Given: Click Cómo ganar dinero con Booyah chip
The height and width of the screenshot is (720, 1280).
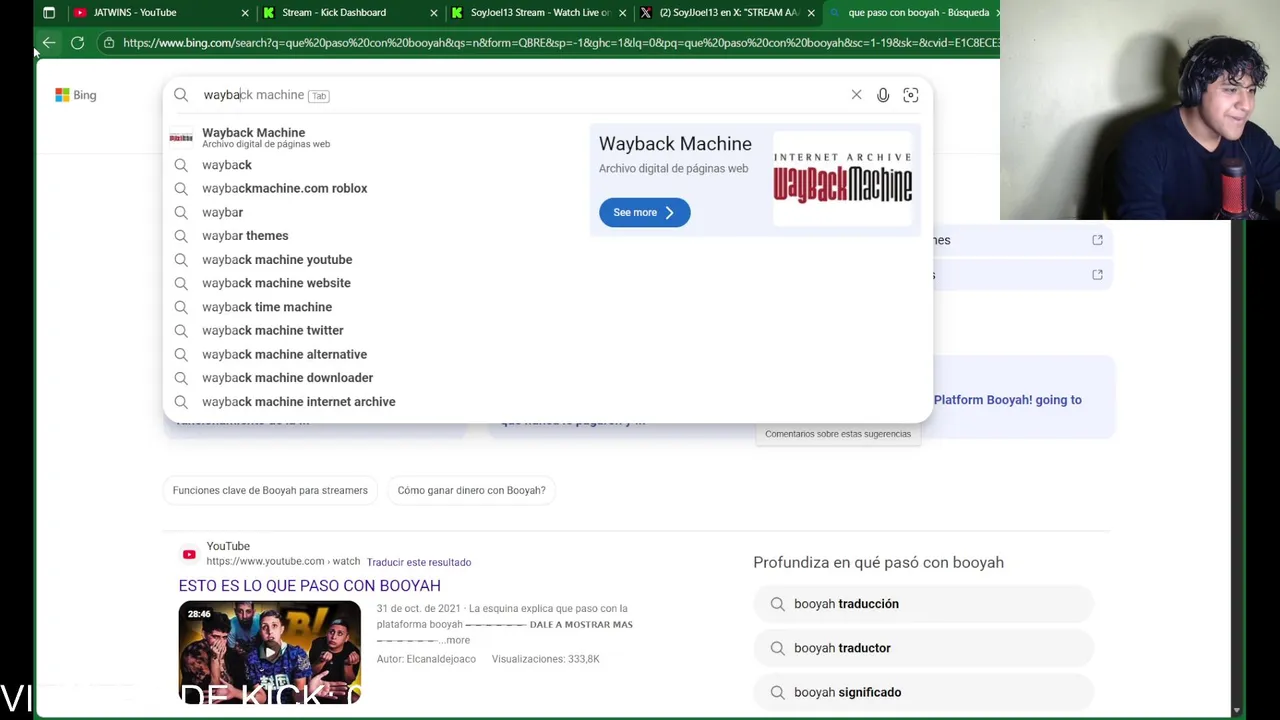Looking at the screenshot, I should point(471,490).
